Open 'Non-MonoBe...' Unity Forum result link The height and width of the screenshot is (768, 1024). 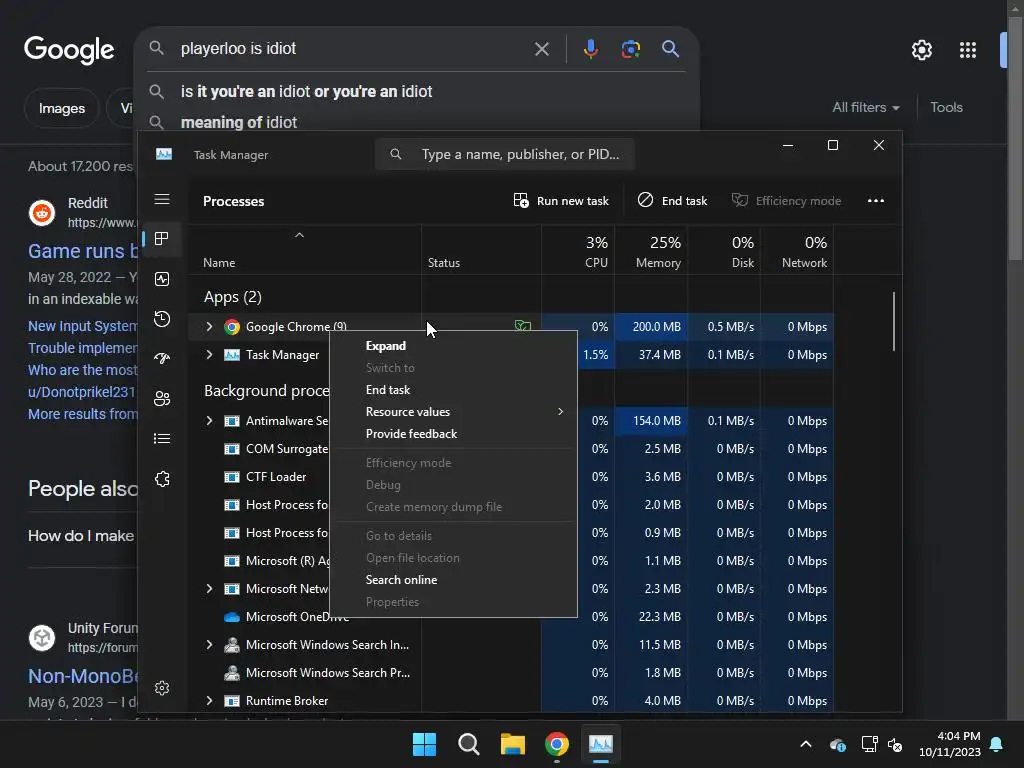tap(83, 676)
